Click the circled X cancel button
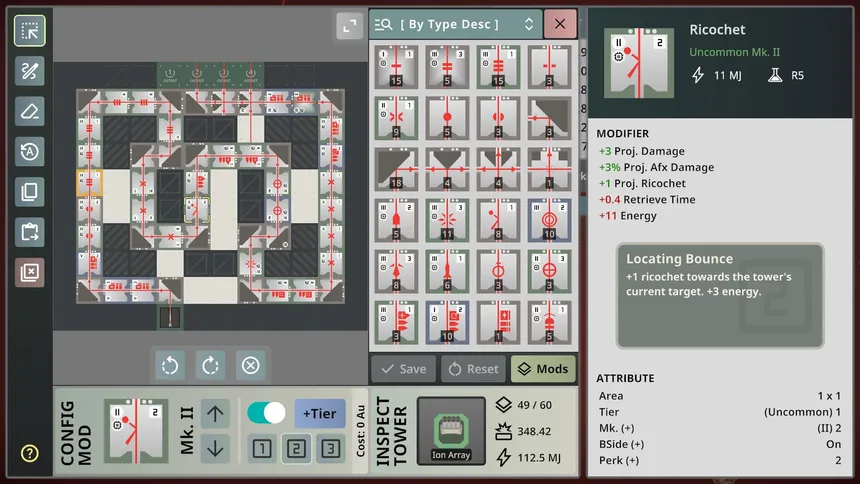The height and width of the screenshot is (484, 860). 250,365
